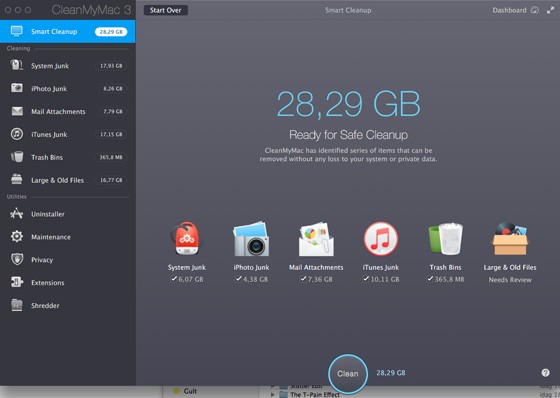This screenshot has height=398, width=560.
Task: Click the 28,29 GB text beside Clean button
Action: click(391, 373)
